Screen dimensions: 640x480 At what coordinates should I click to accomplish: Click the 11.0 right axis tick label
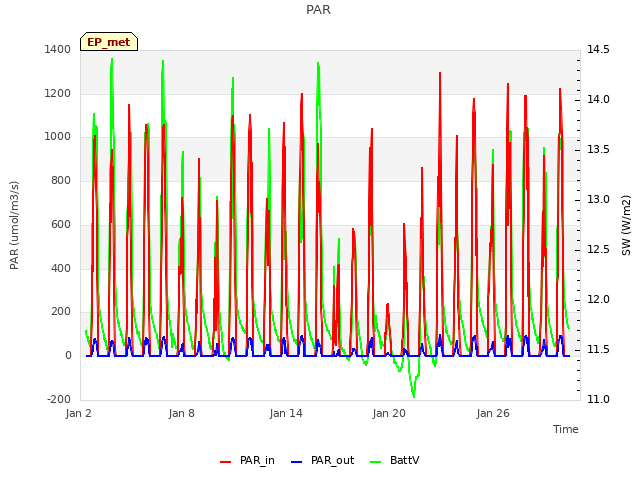[x=598, y=399]
